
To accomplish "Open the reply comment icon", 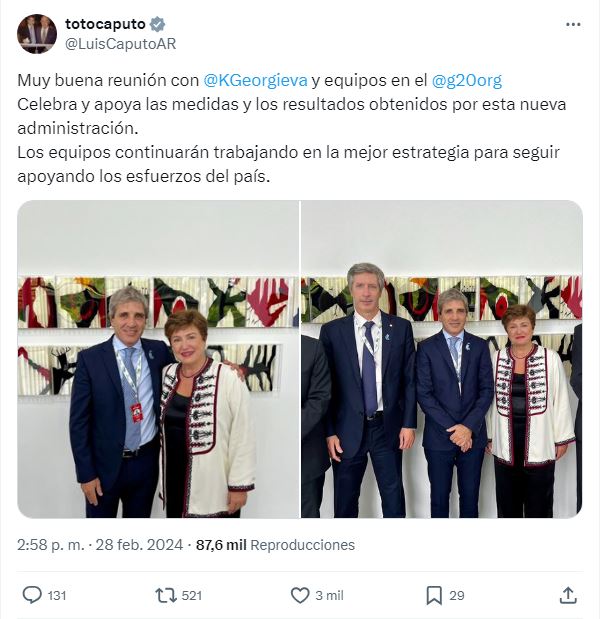I will tap(32, 595).
